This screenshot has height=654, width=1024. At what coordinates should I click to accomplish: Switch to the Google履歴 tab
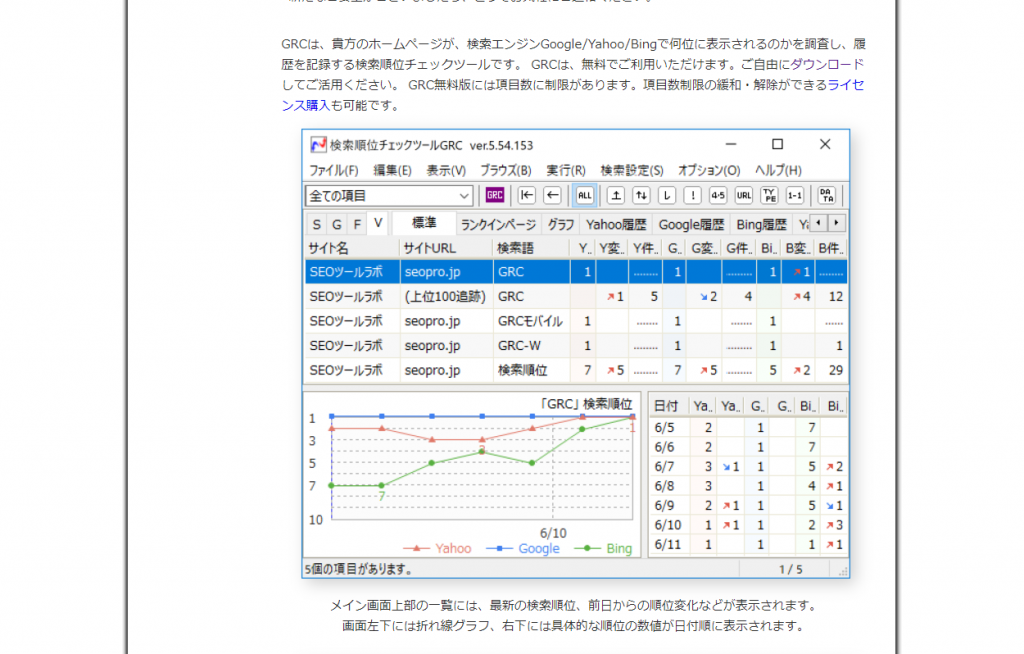[x=691, y=225]
